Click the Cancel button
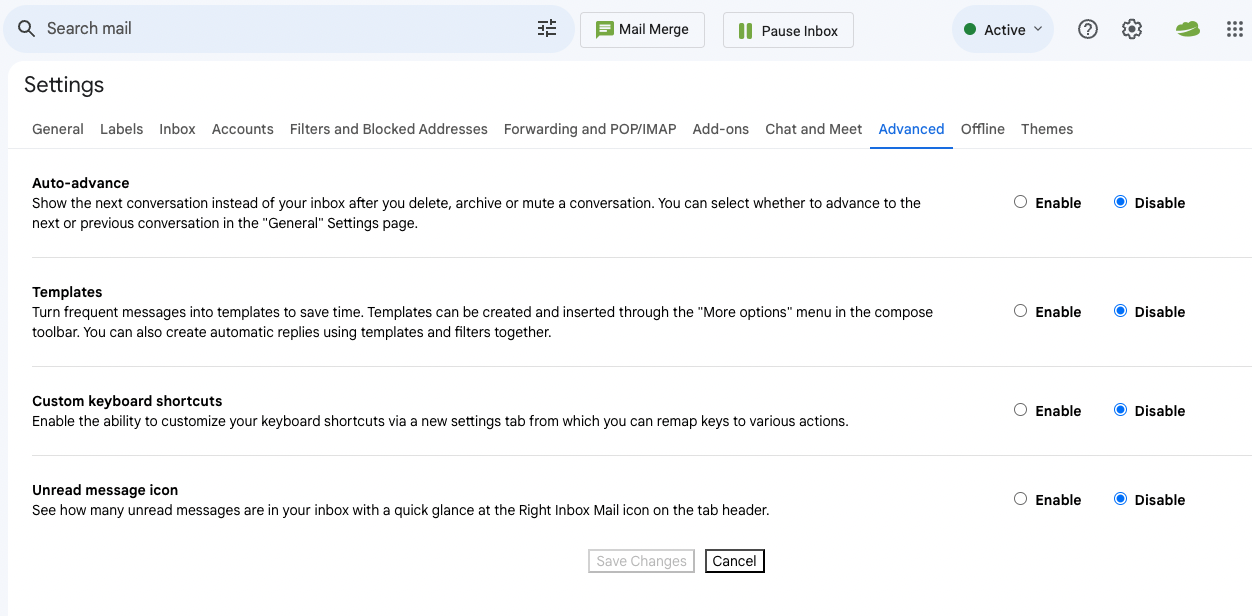Image resolution: width=1252 pixels, height=616 pixels. (x=734, y=561)
